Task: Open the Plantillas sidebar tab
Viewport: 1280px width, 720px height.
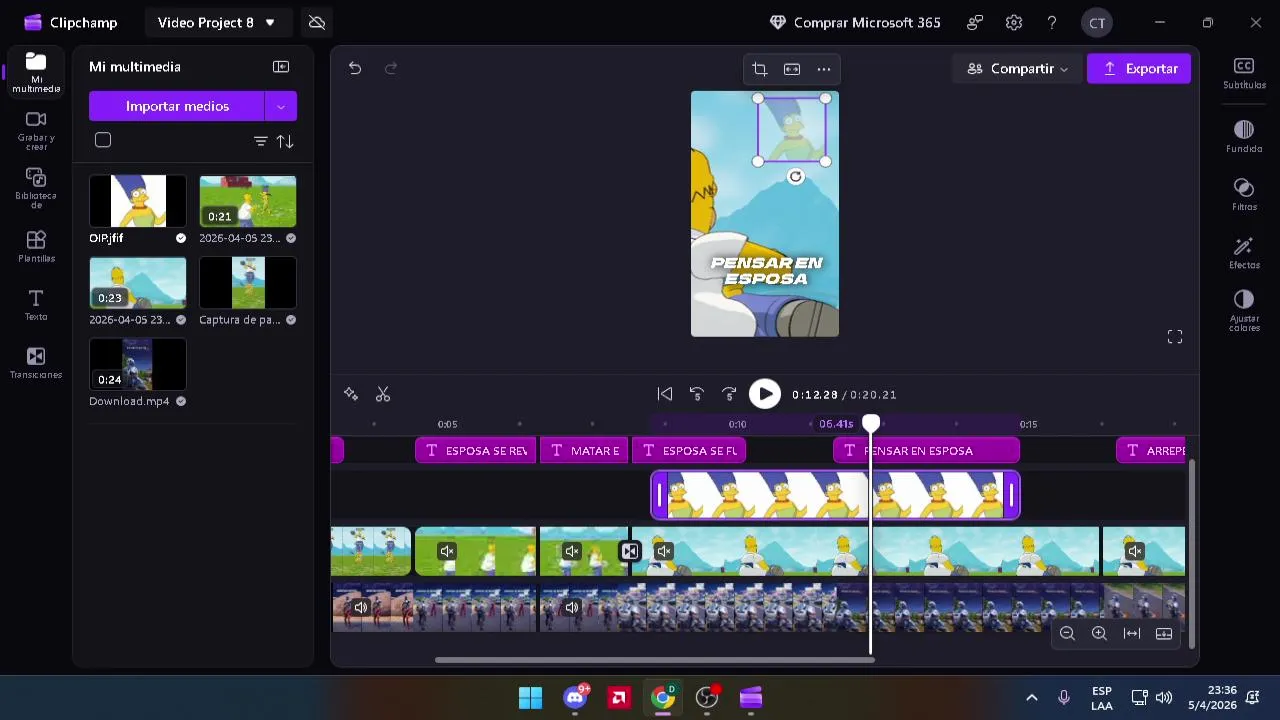Action: tap(36, 247)
